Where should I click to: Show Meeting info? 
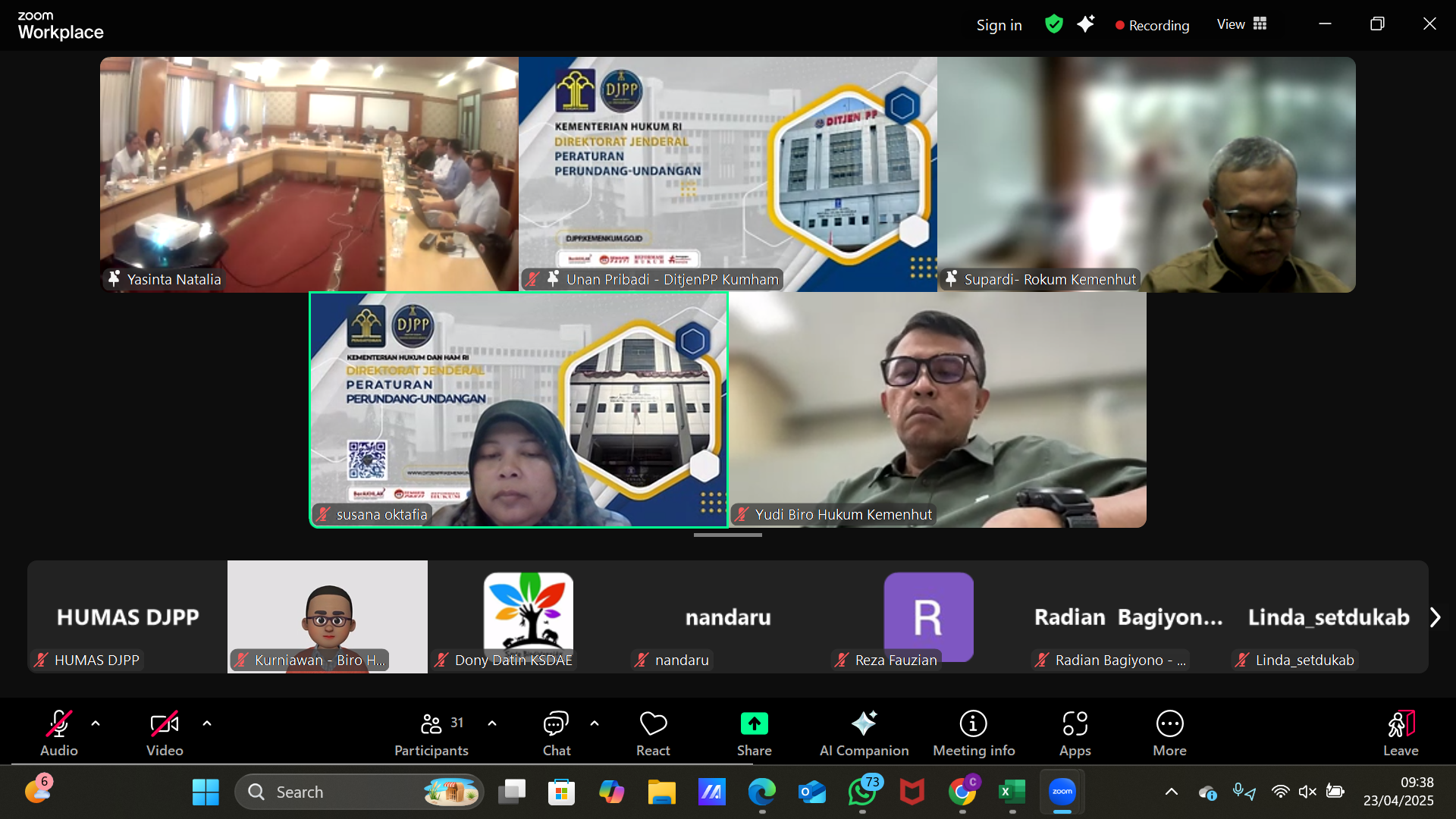tap(974, 733)
